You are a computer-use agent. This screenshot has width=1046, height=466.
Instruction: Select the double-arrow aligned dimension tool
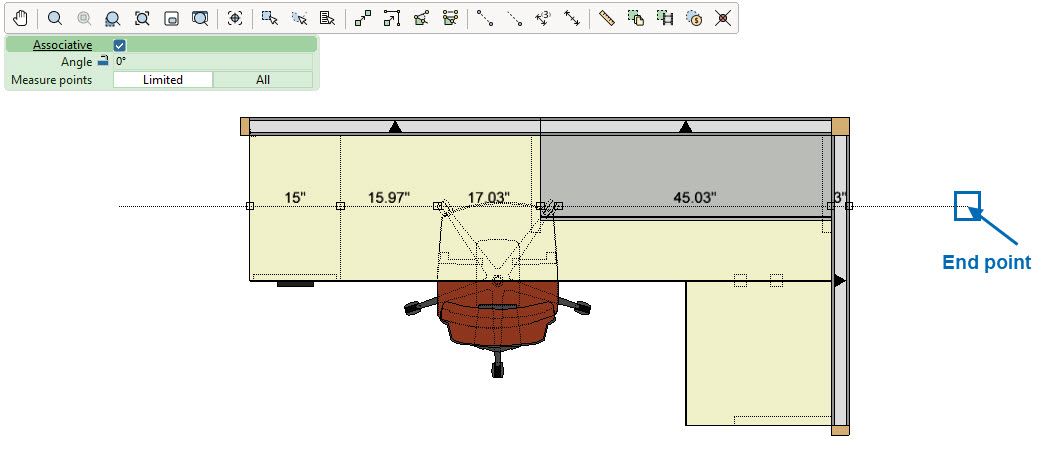572,18
